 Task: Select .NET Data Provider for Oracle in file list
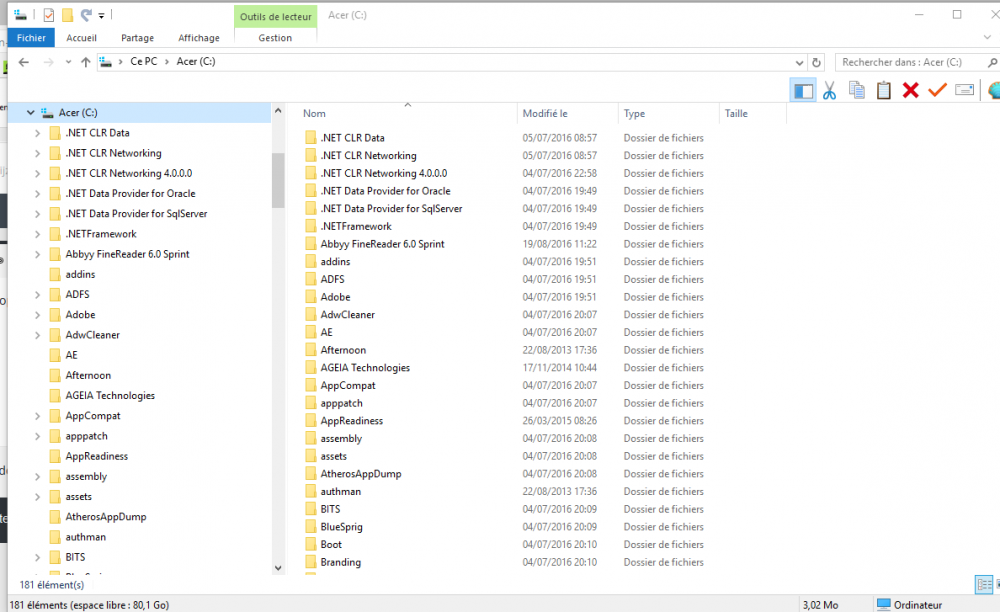pyautogui.click(x=385, y=191)
